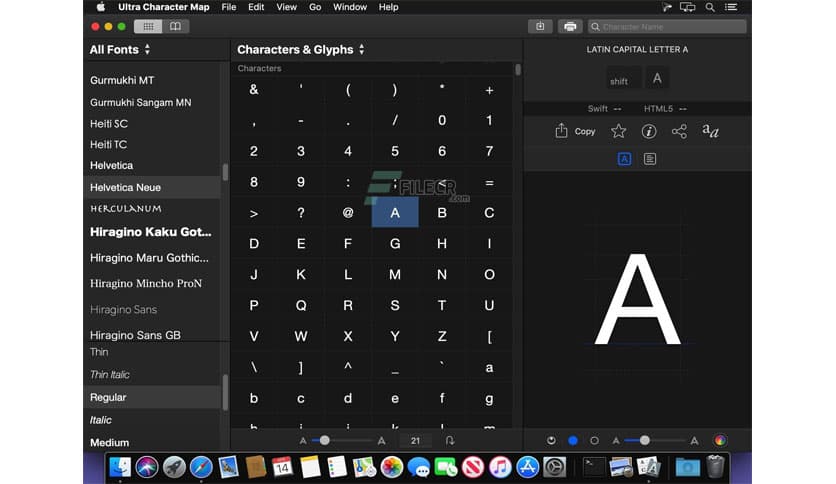This screenshot has width=836, height=484.
Task: Open the View menu
Action: coord(286,7)
